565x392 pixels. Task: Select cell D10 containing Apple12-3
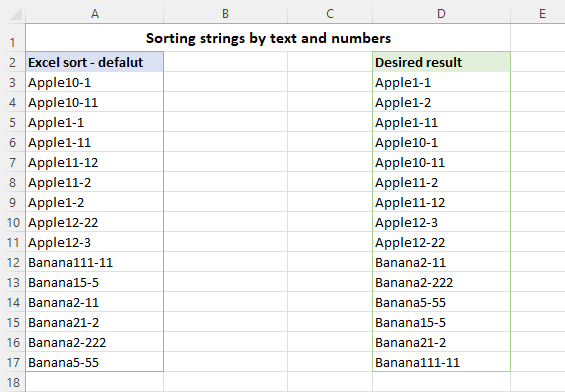tap(441, 222)
